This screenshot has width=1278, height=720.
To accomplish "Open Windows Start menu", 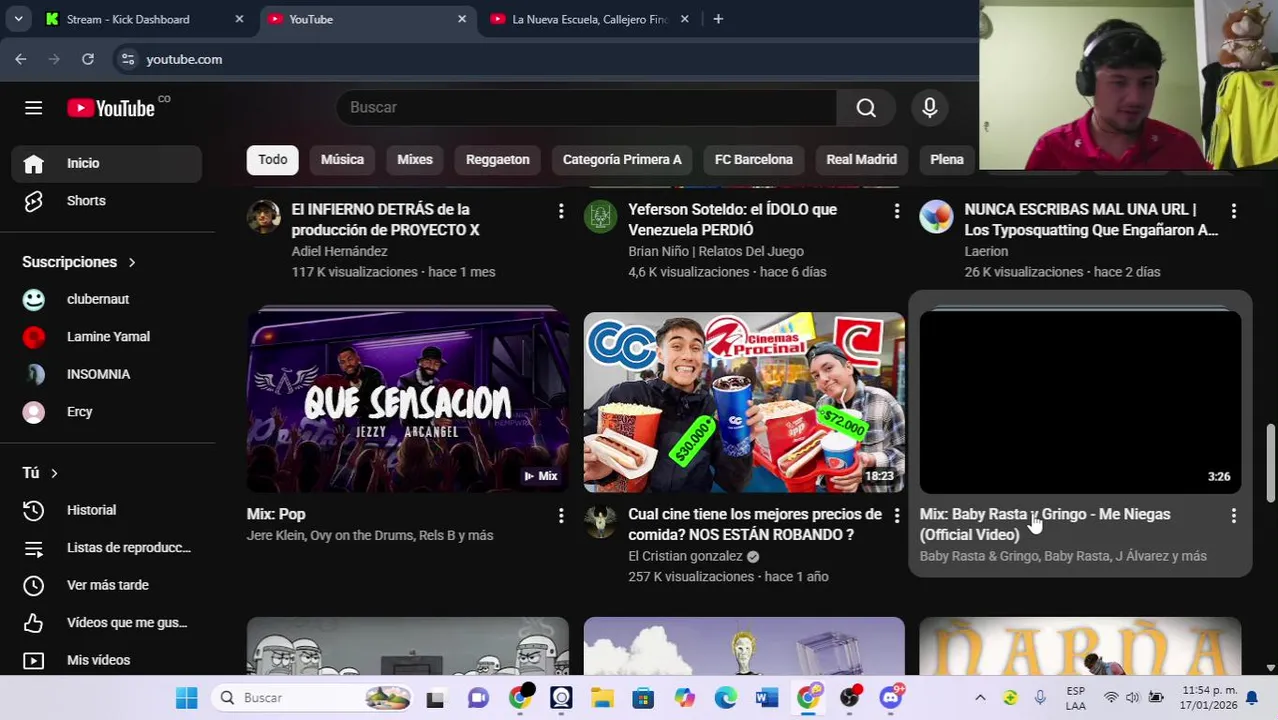I will coord(187,698).
